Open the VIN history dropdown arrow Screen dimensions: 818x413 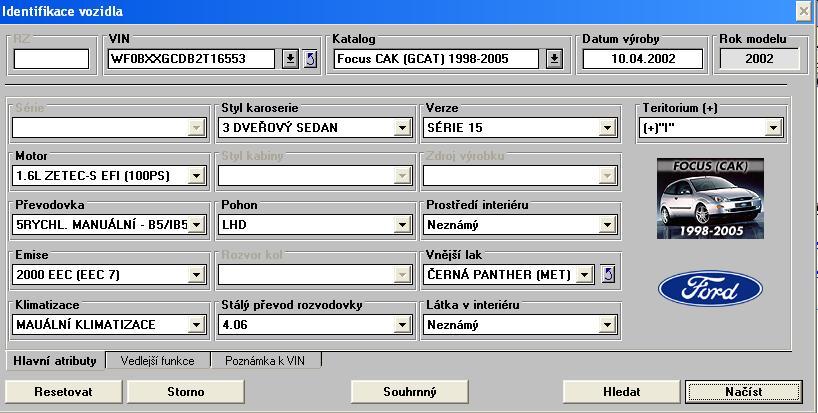point(290,59)
